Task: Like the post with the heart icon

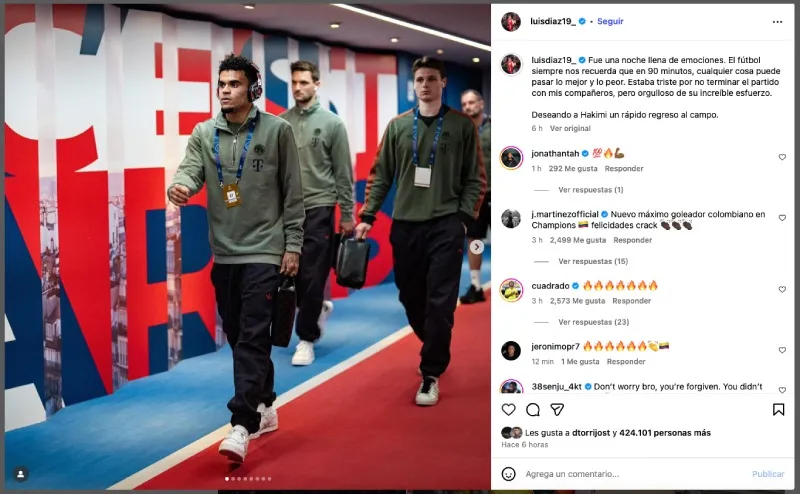Action: click(x=508, y=409)
